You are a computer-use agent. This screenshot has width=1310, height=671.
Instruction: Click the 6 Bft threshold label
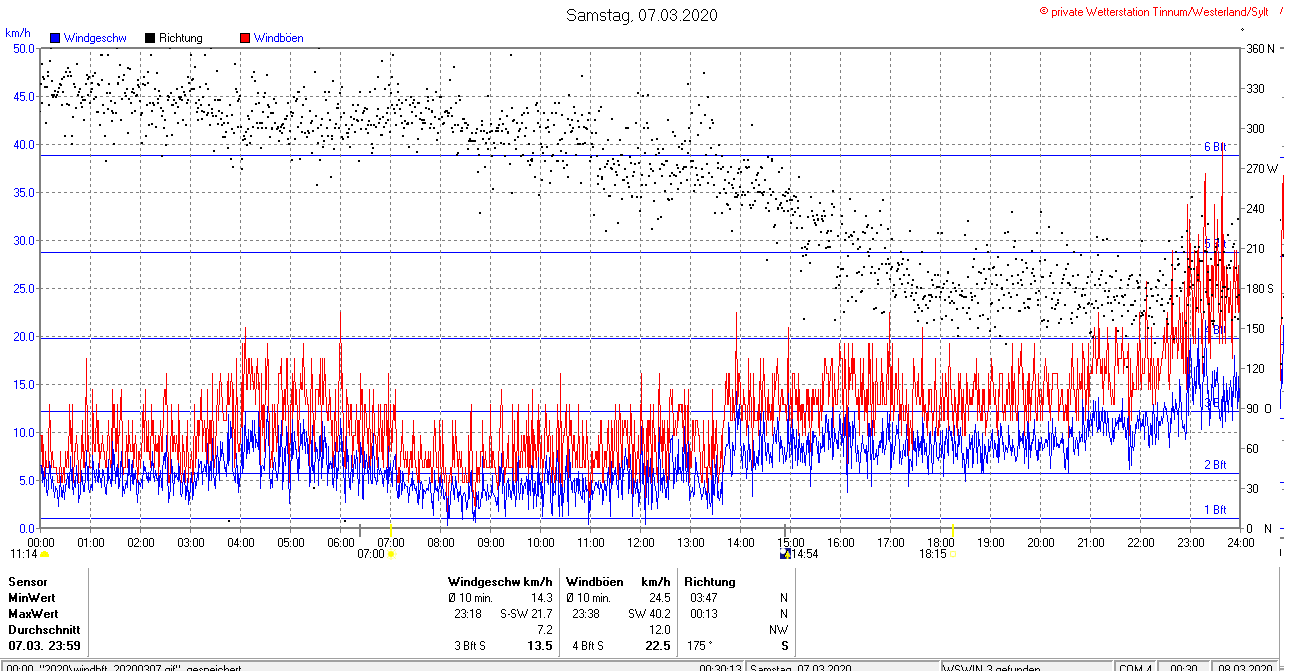pyautogui.click(x=1214, y=147)
